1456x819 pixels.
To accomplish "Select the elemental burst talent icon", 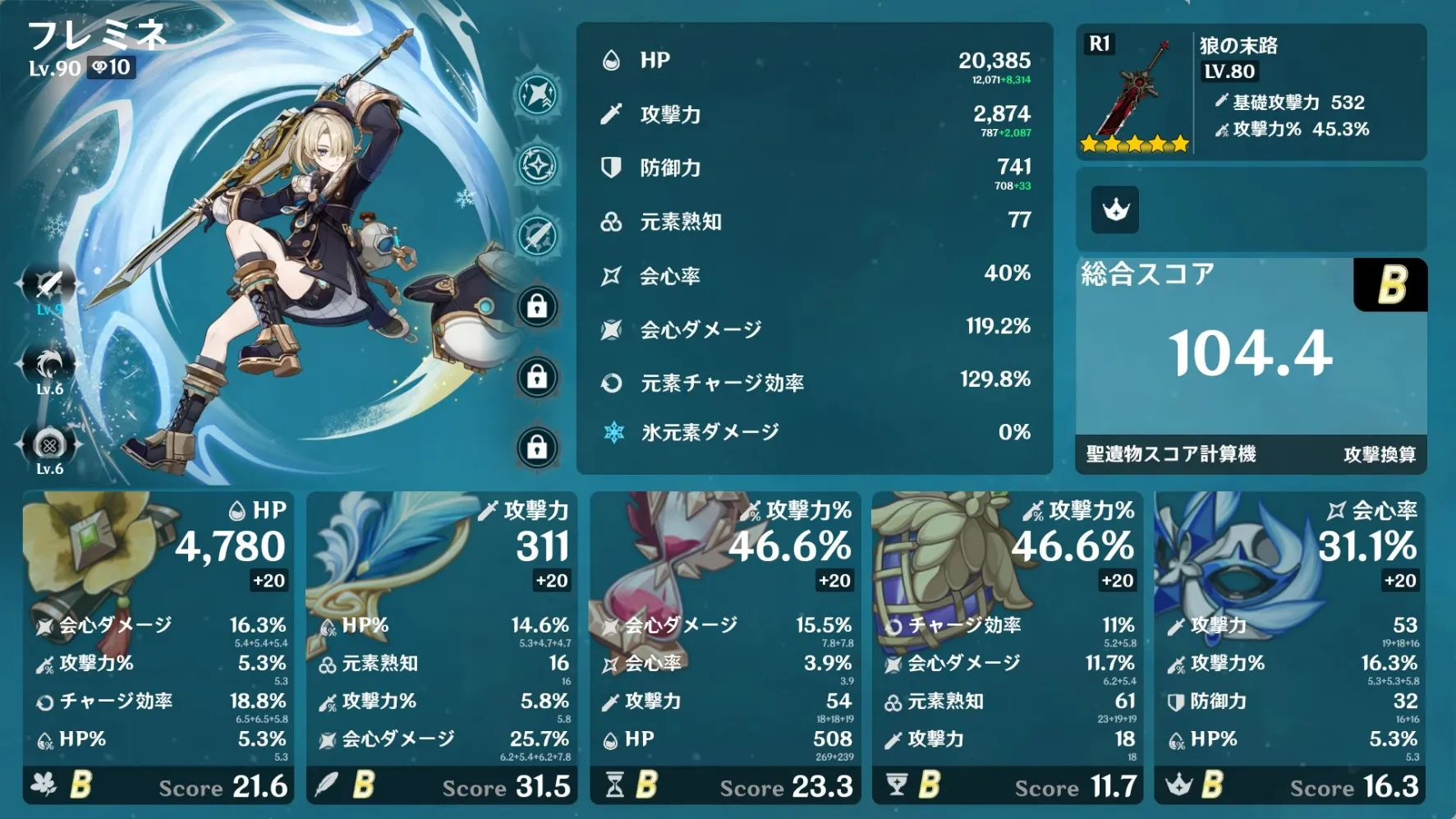I will [x=49, y=444].
